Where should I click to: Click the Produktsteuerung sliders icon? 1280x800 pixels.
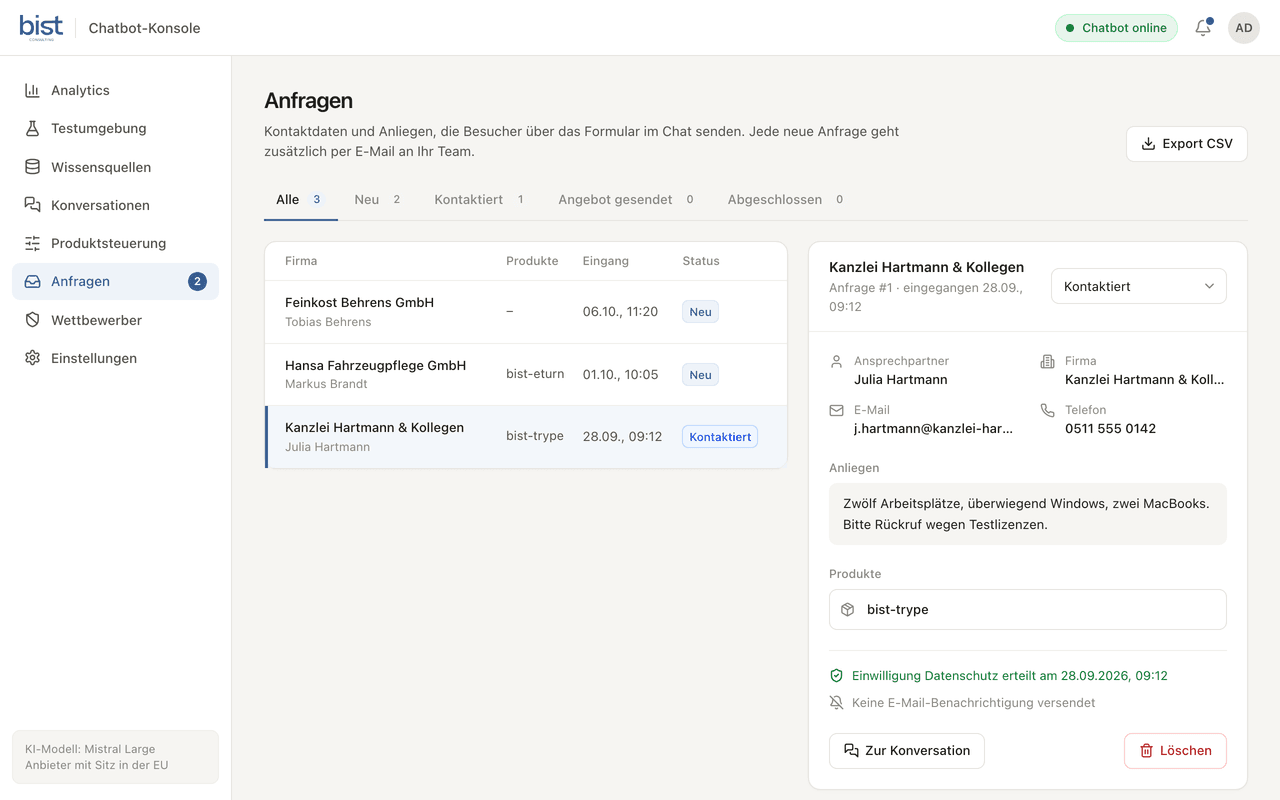(x=33, y=243)
